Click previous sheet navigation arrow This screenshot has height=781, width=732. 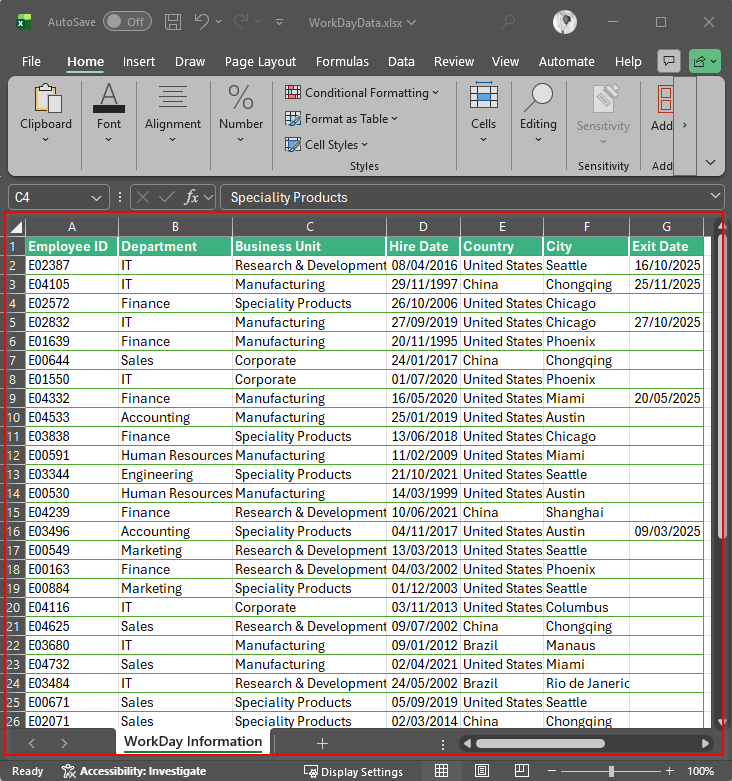click(x=32, y=744)
